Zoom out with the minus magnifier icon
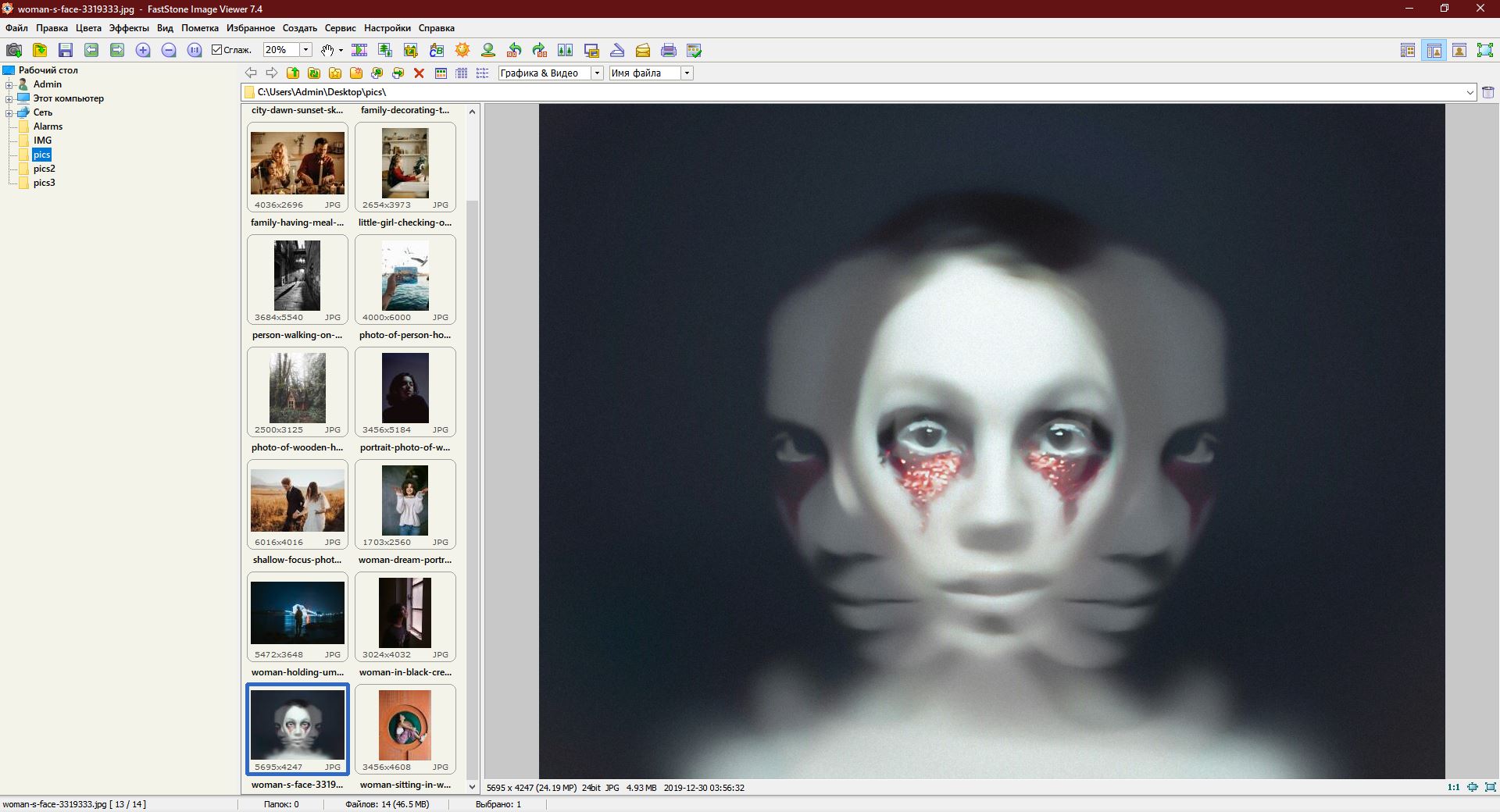 point(169,50)
